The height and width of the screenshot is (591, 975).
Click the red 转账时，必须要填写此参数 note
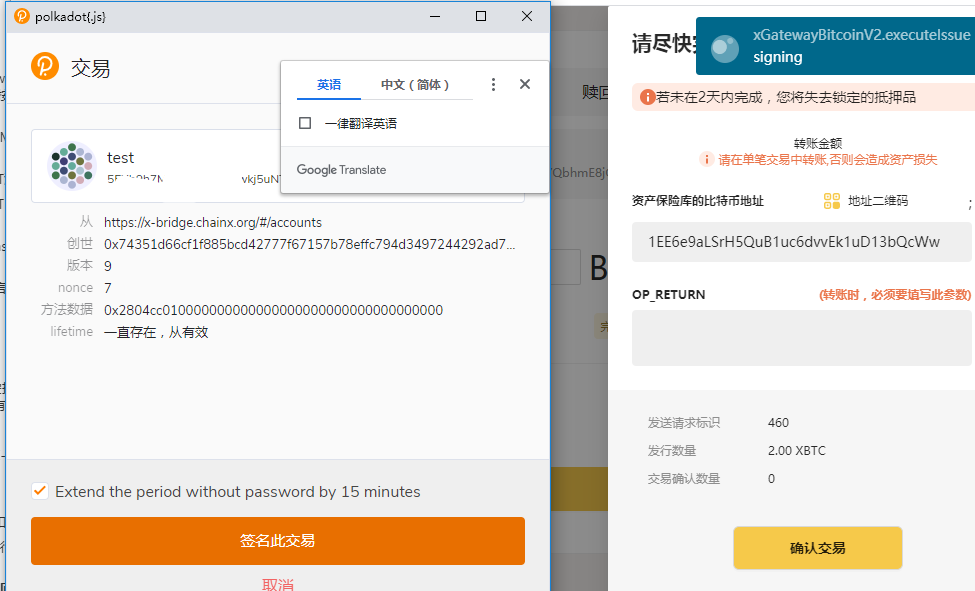click(x=895, y=295)
